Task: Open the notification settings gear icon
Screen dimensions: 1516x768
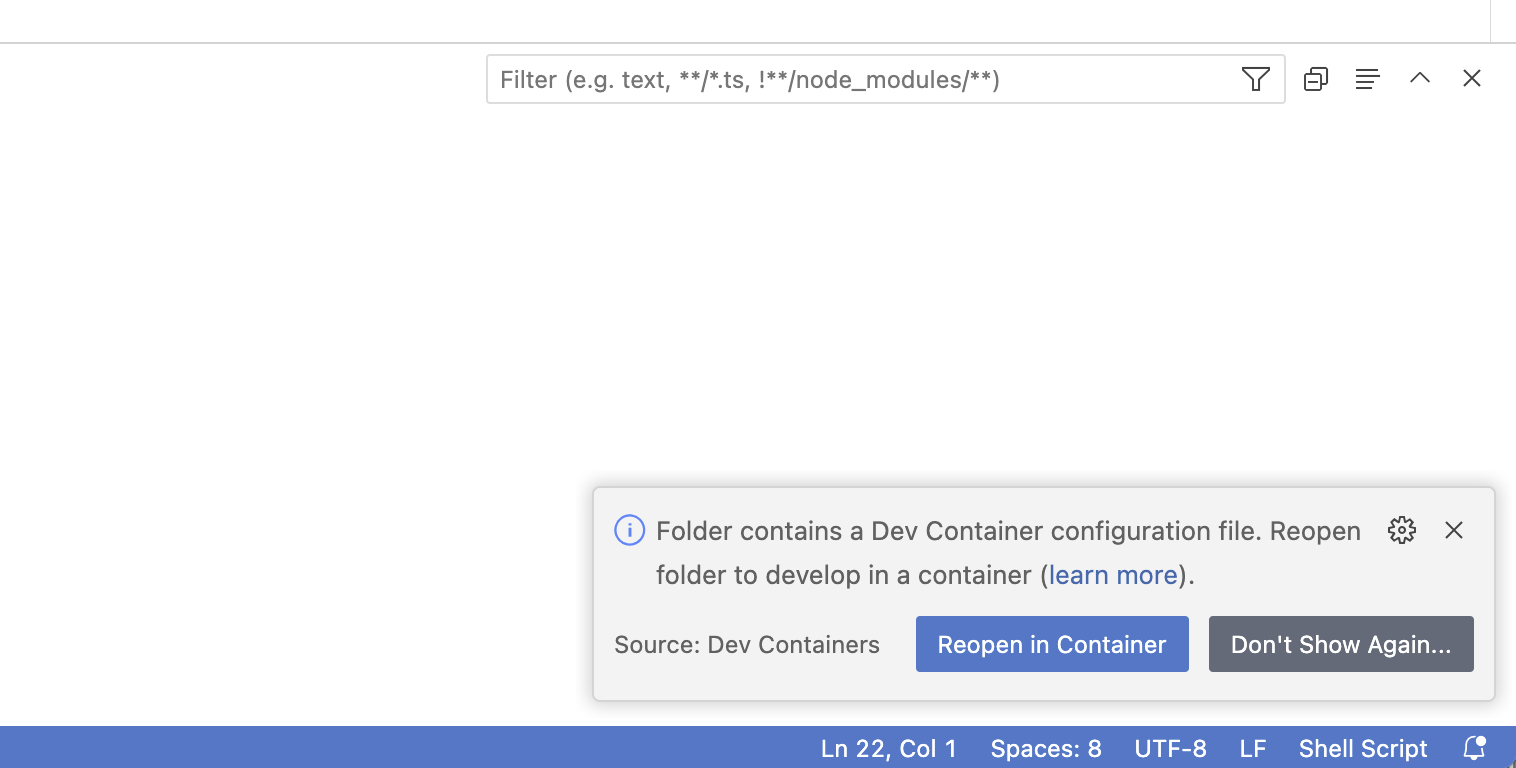Action: (1401, 530)
